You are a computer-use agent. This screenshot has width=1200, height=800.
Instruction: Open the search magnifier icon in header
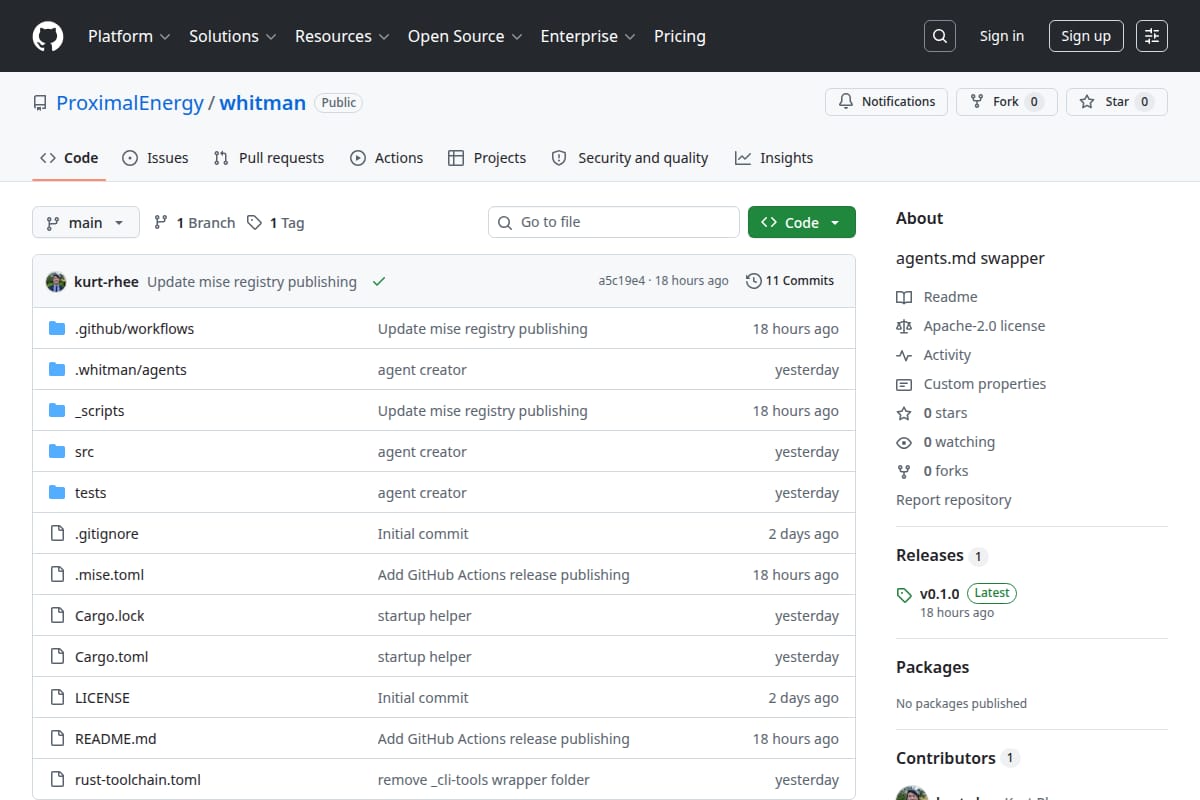pyautogui.click(x=939, y=36)
